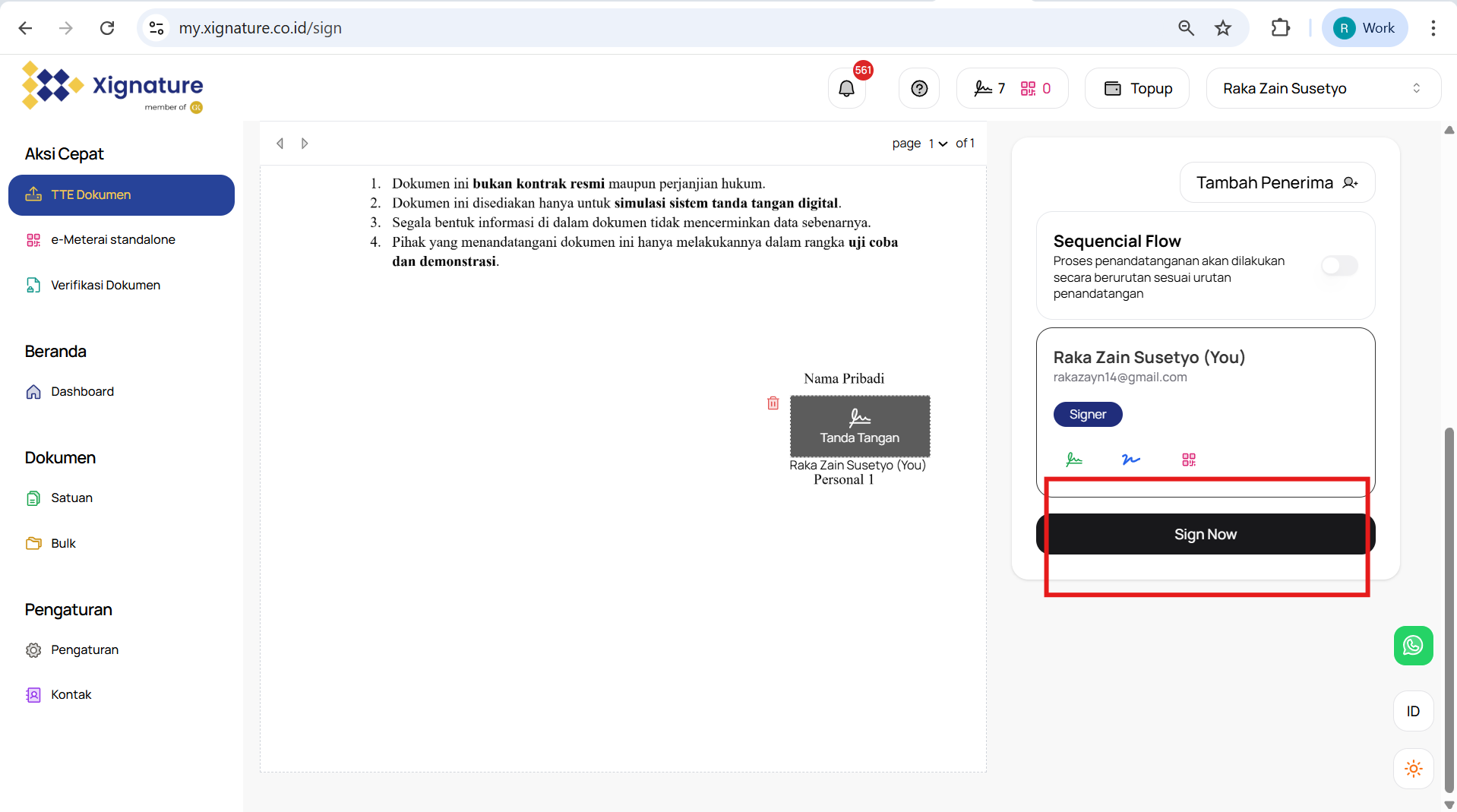Go to Verifikasi Dokumen menu item
This screenshot has width=1457, height=812.
(x=106, y=286)
